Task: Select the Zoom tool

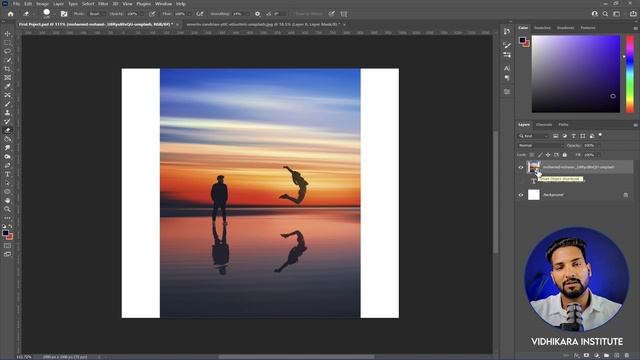Action: 7,209
